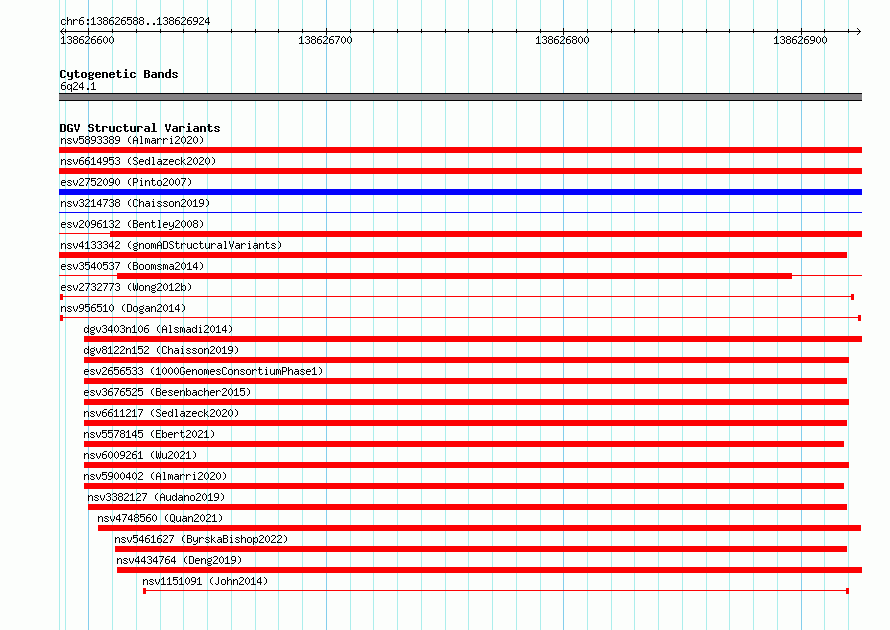
Task: Click ruler position 138626700
Action: tap(325, 40)
